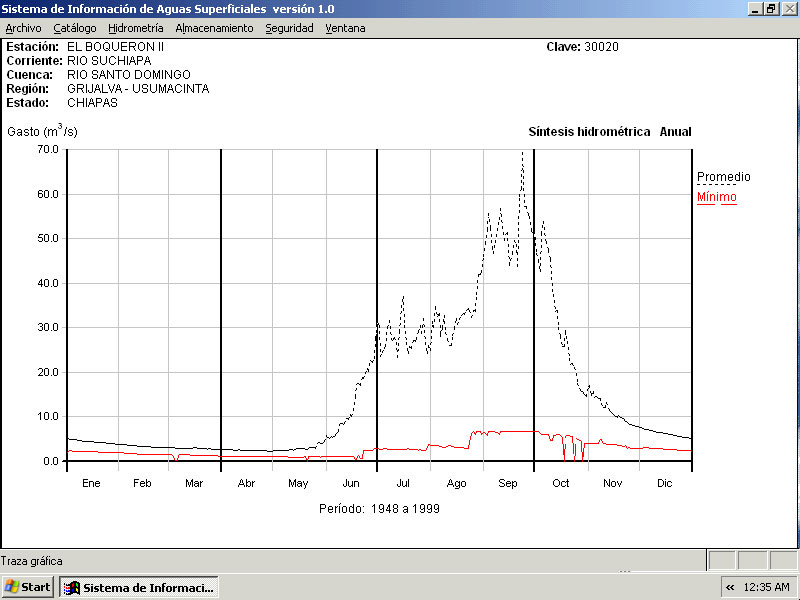
Task: Expand hidden system tray icons chevron
Action: tap(730, 587)
